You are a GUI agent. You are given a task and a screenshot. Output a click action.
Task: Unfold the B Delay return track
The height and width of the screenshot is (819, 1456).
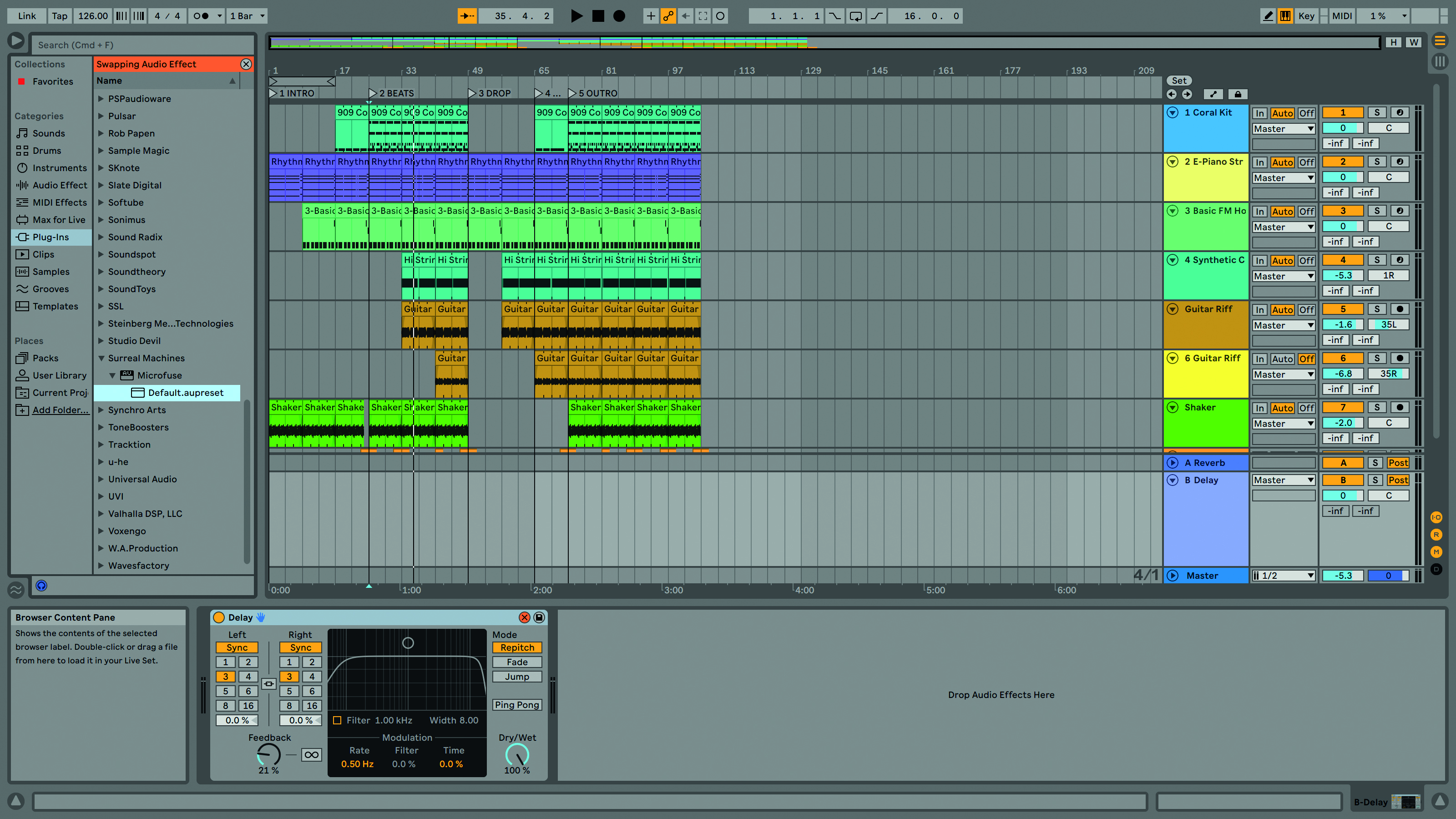[x=1172, y=480]
